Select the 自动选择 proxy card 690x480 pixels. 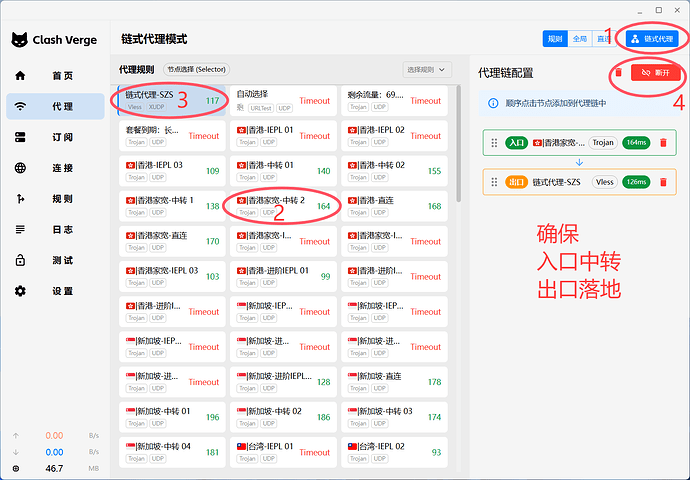point(283,101)
